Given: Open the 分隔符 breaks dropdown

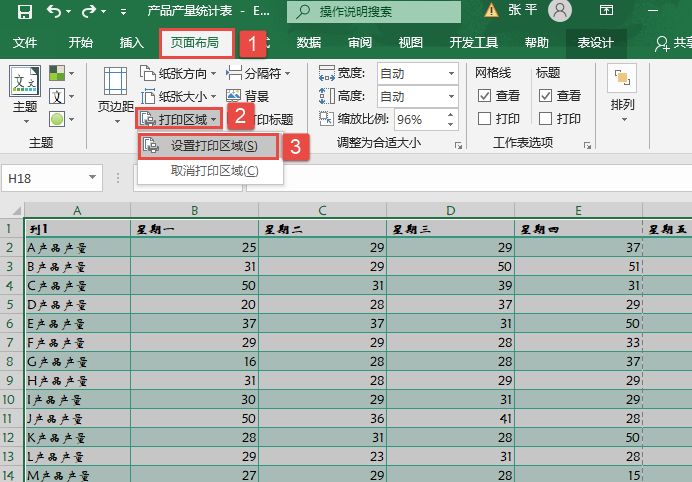Looking at the screenshot, I should pyautogui.click(x=258, y=73).
